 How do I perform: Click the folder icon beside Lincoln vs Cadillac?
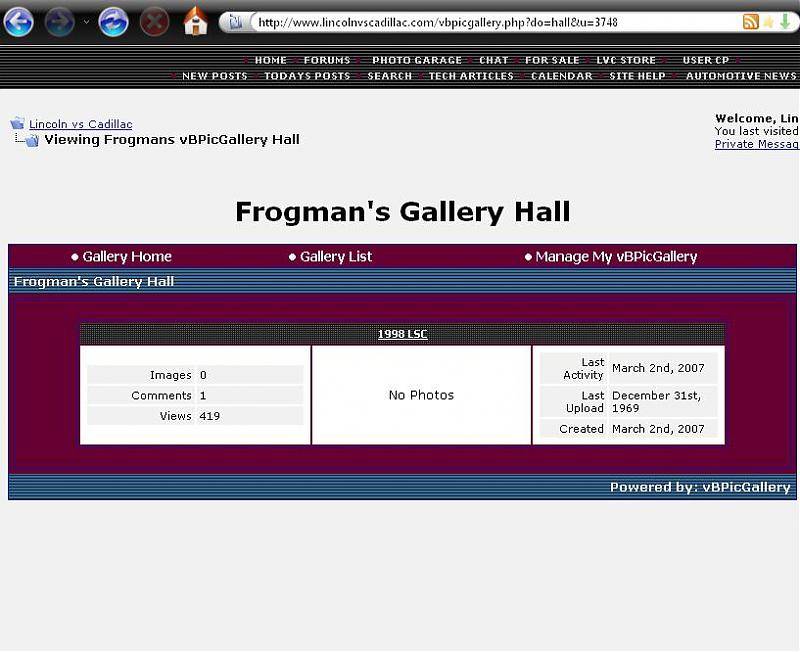(17, 124)
